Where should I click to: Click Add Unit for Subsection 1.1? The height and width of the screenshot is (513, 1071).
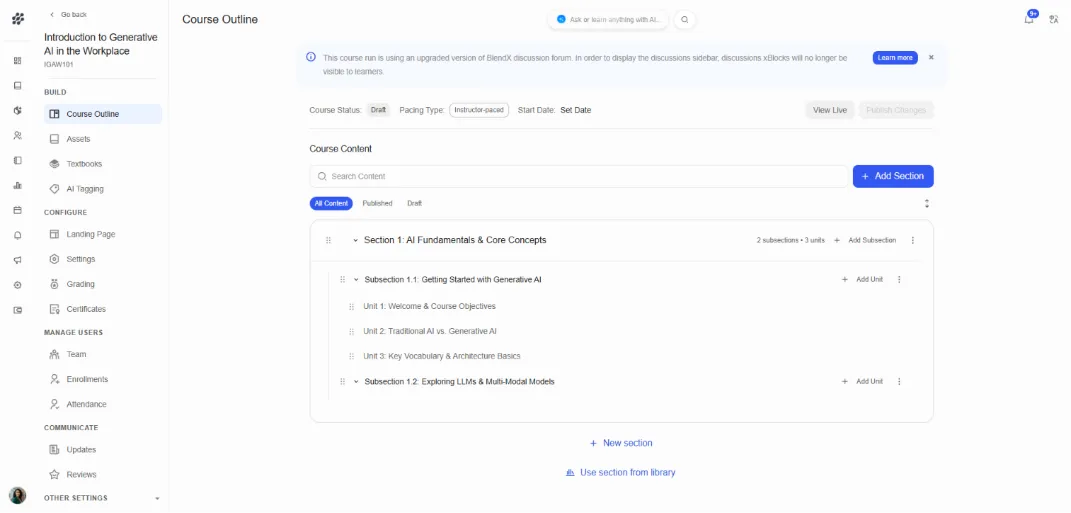point(863,279)
